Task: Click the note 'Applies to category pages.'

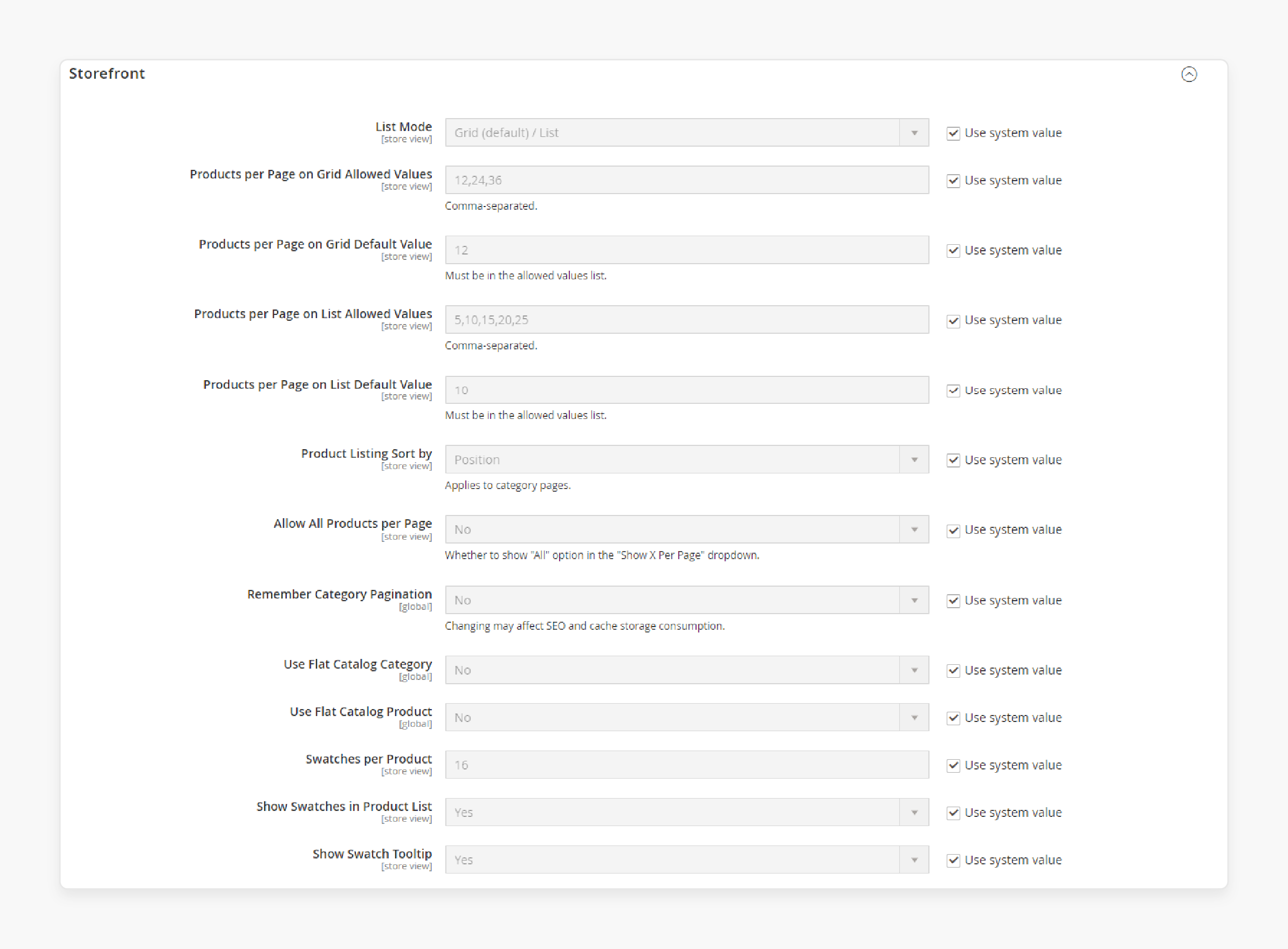Action: tap(508, 485)
